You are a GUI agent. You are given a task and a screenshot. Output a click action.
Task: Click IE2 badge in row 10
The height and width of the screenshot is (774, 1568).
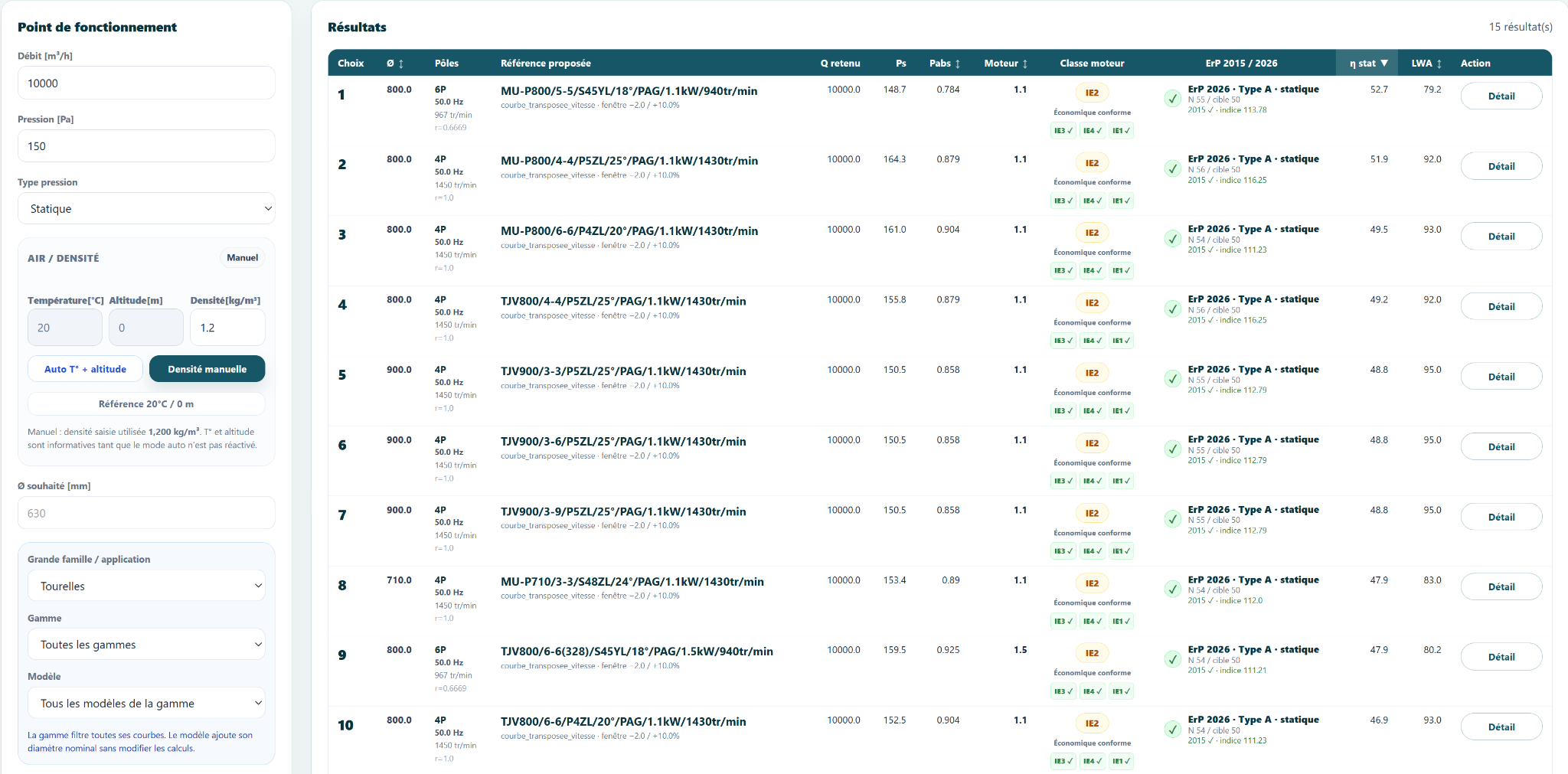[x=1092, y=723]
